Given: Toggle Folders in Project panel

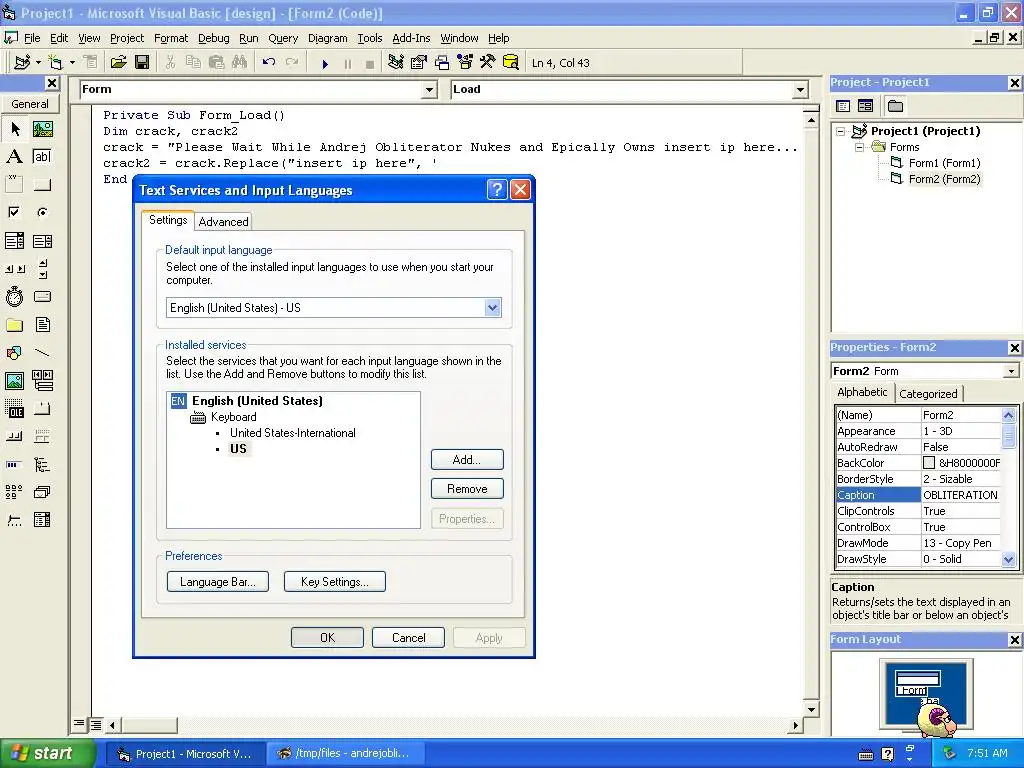Looking at the screenshot, I should coord(895,106).
